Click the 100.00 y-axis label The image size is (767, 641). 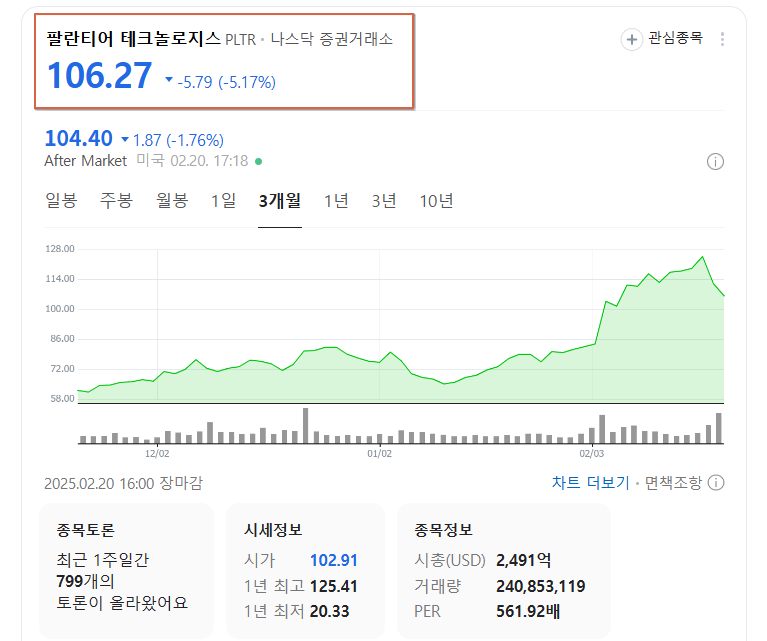pyautogui.click(x=60, y=309)
